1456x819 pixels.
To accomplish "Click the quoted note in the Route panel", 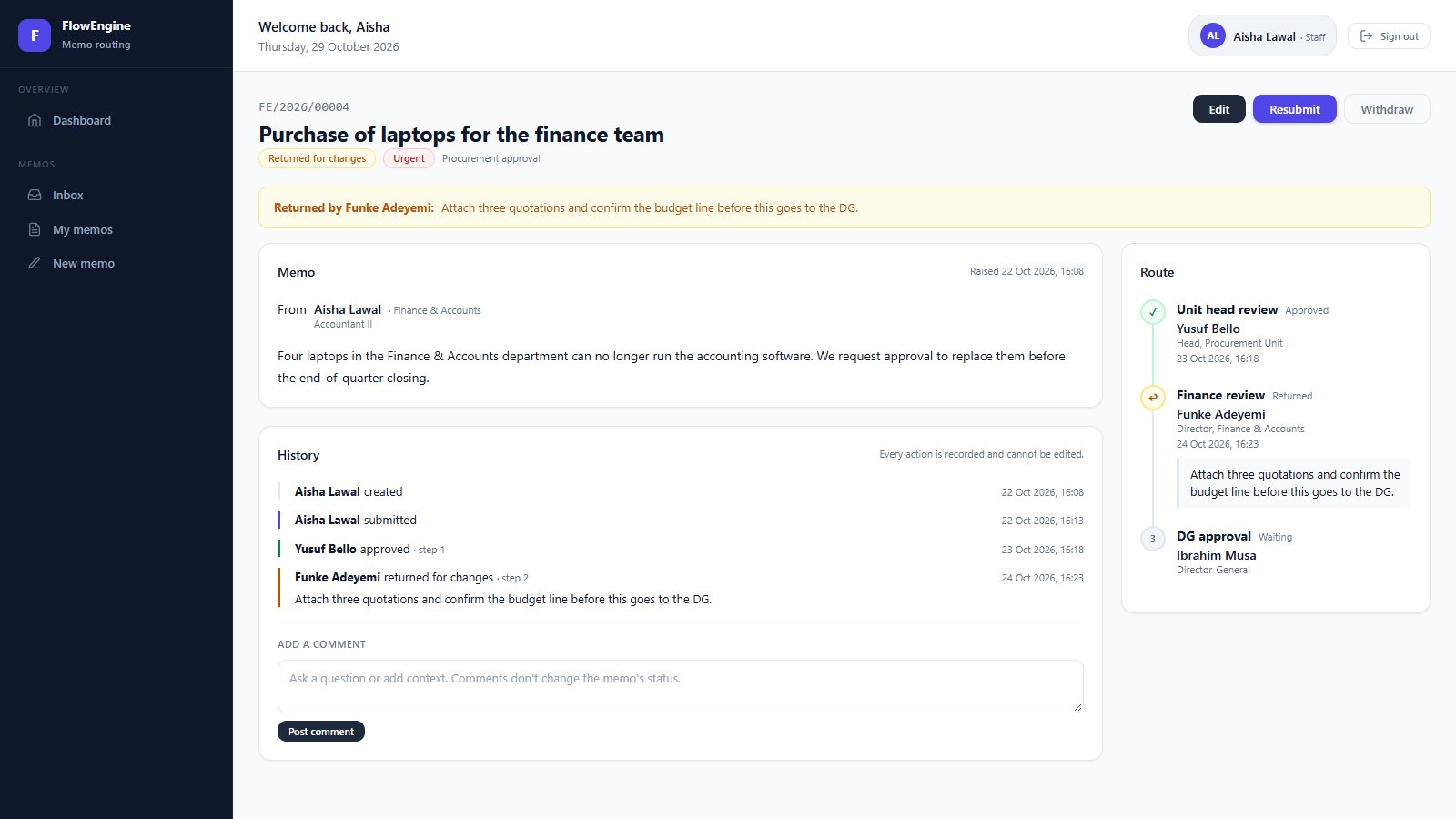I will [x=1294, y=483].
